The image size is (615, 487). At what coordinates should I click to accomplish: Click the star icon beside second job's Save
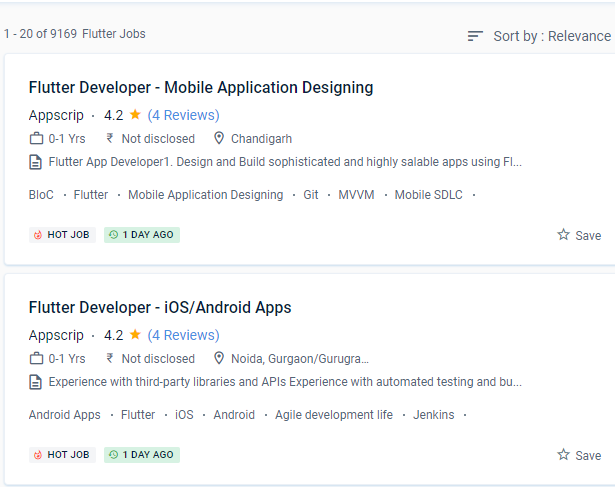coord(564,455)
